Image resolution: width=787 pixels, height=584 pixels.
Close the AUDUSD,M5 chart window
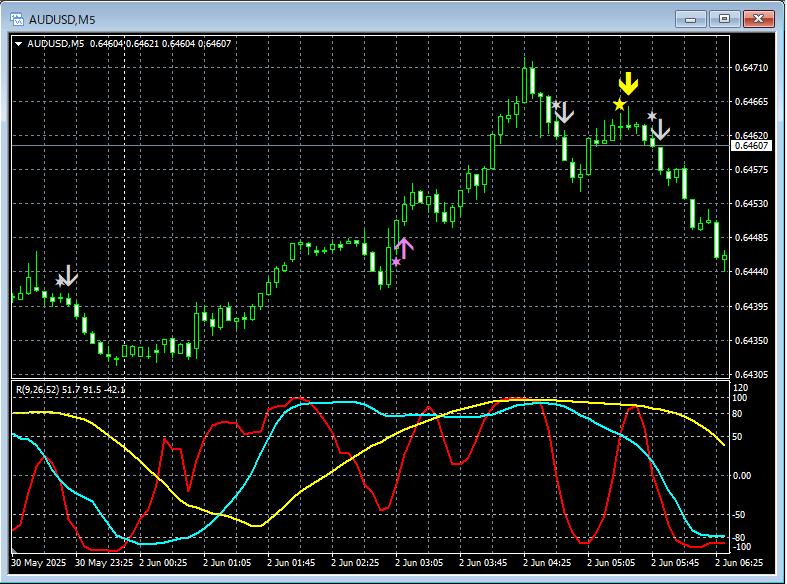pos(758,18)
